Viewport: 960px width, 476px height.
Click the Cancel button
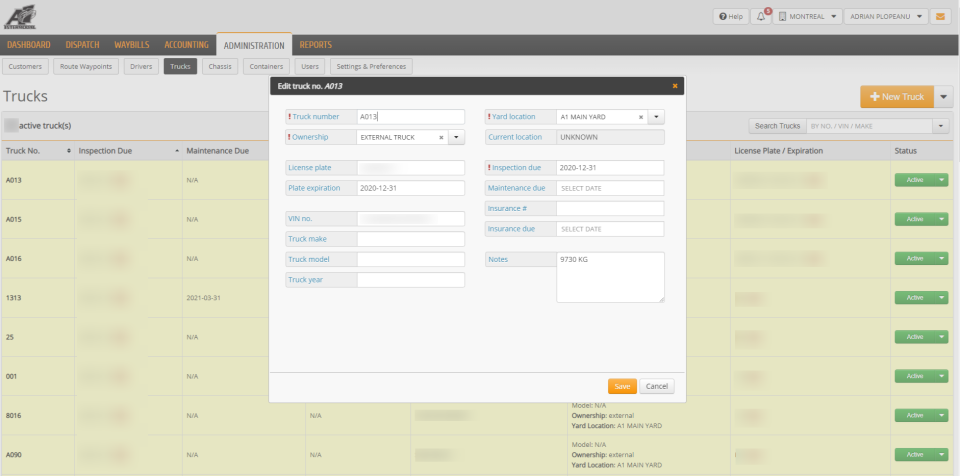click(657, 387)
